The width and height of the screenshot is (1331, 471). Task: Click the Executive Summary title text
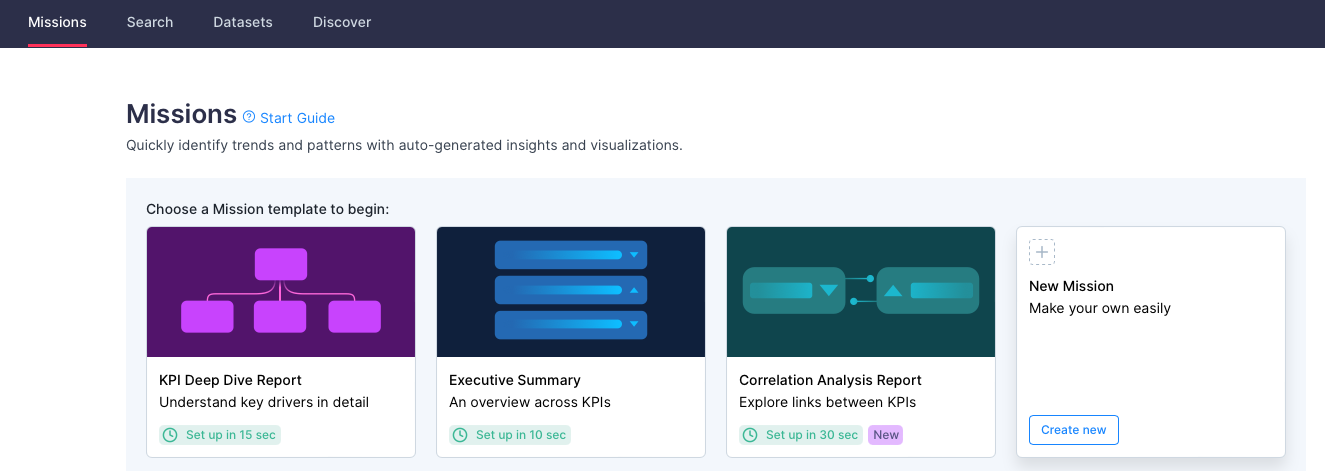pyautogui.click(x=515, y=380)
